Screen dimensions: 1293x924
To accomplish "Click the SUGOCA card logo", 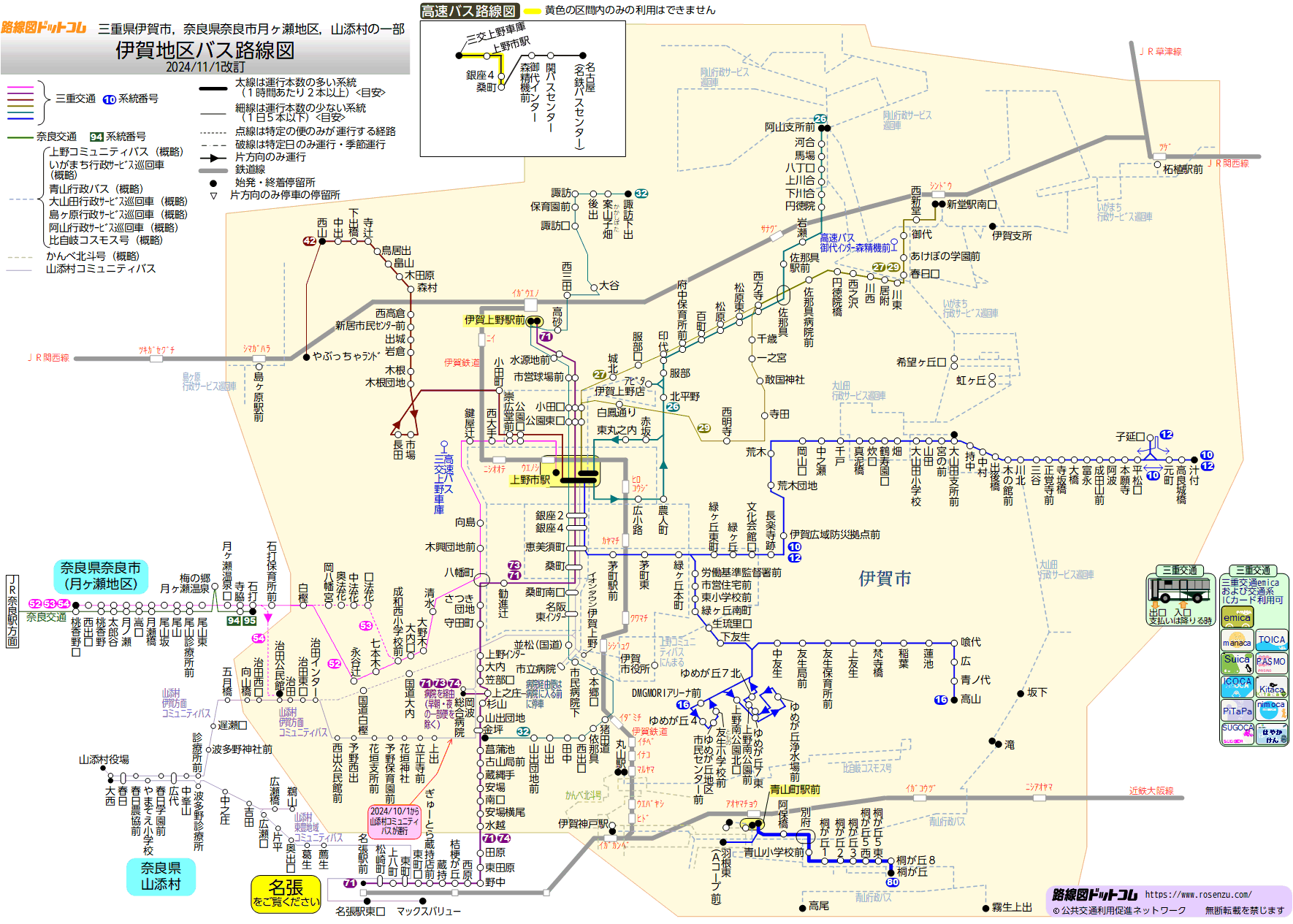I will pos(1237,733).
